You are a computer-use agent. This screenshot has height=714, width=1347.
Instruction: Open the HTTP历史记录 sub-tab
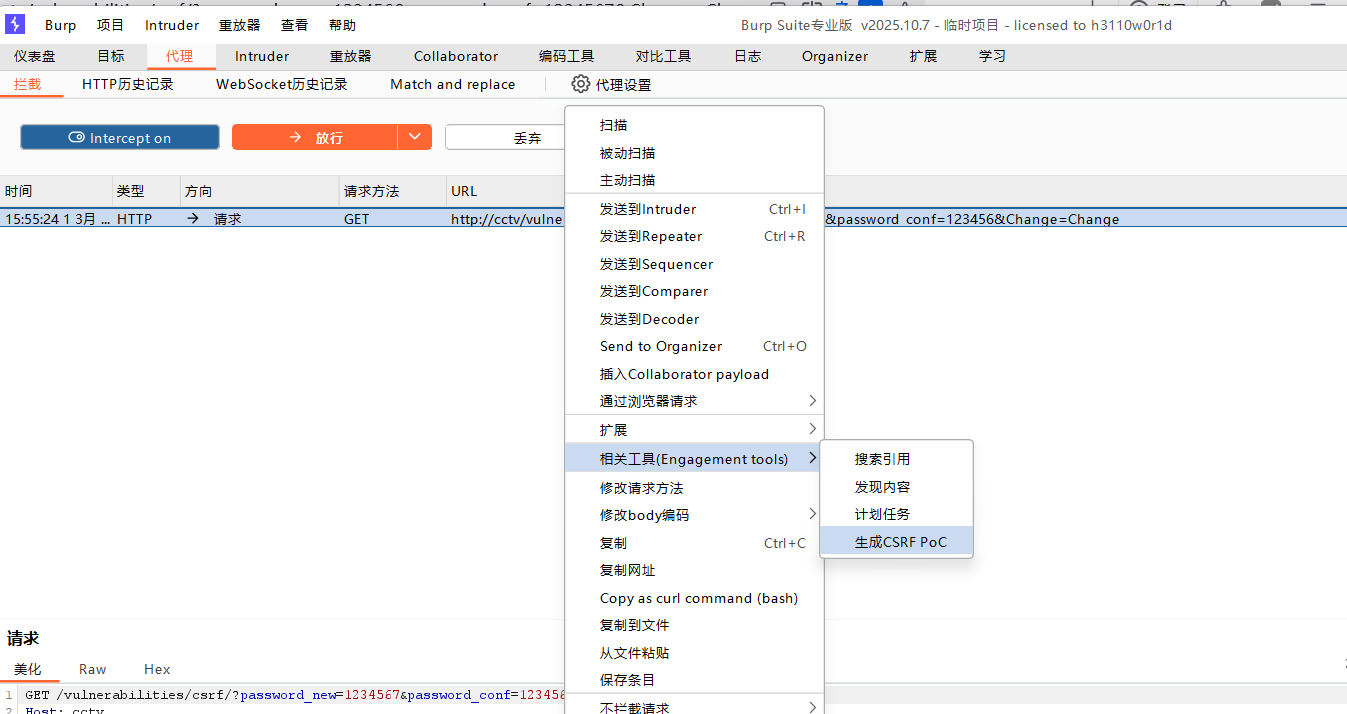click(128, 84)
